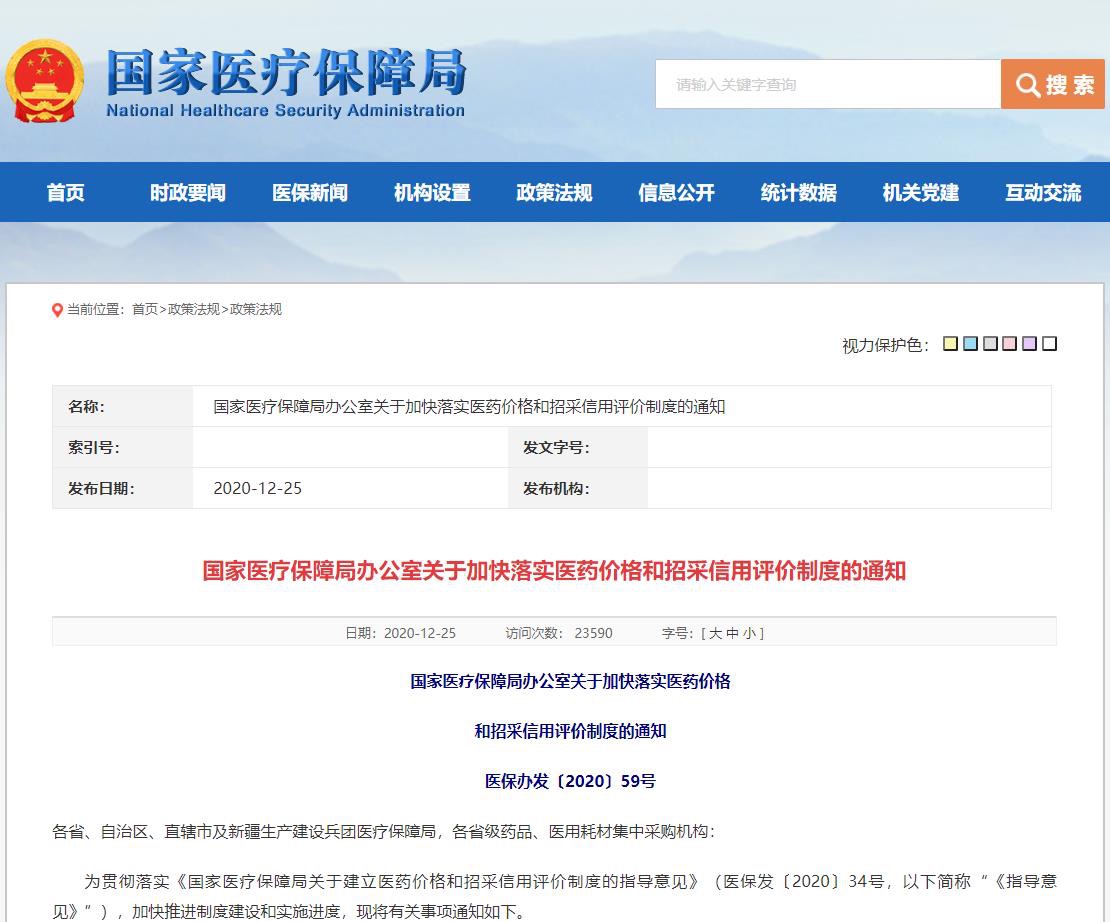1110x922 pixels.
Task: Click the 发布日期 label
Action: tap(101, 488)
